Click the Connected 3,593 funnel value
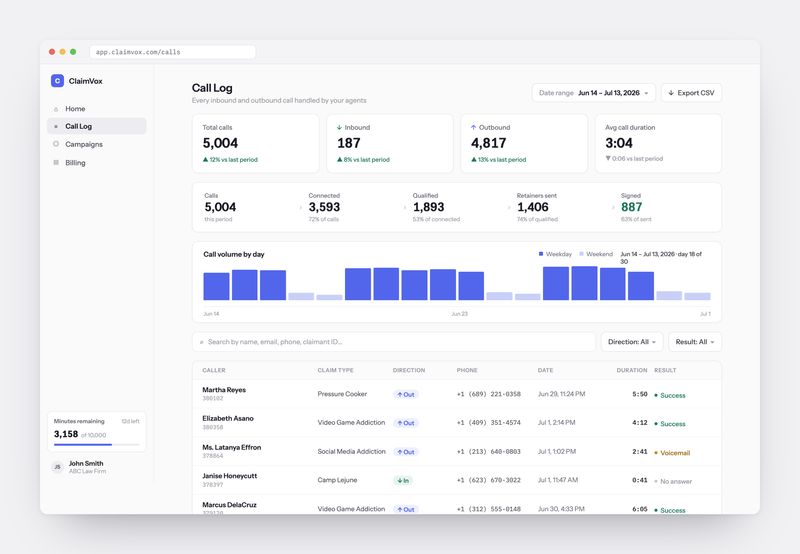The width and height of the screenshot is (800, 554). 324,207
